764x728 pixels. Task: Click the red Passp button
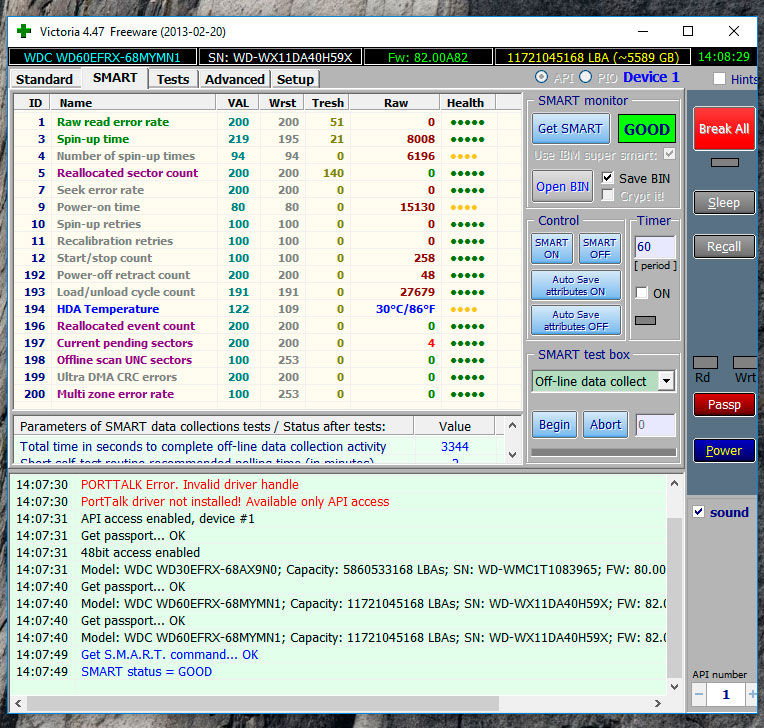724,405
